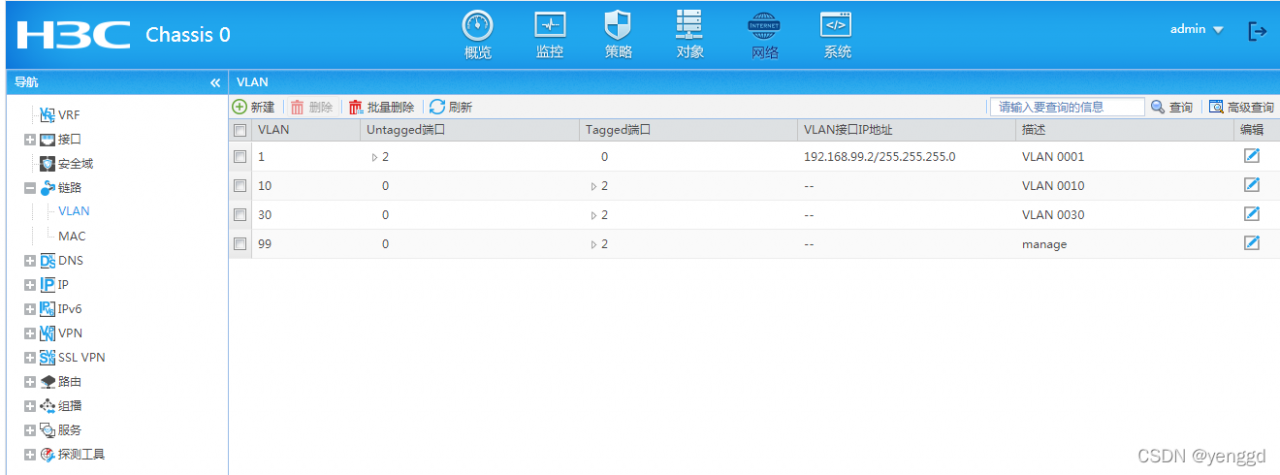
Task: Expand Untagged ports triangle for VLAN 1
Action: (x=375, y=157)
